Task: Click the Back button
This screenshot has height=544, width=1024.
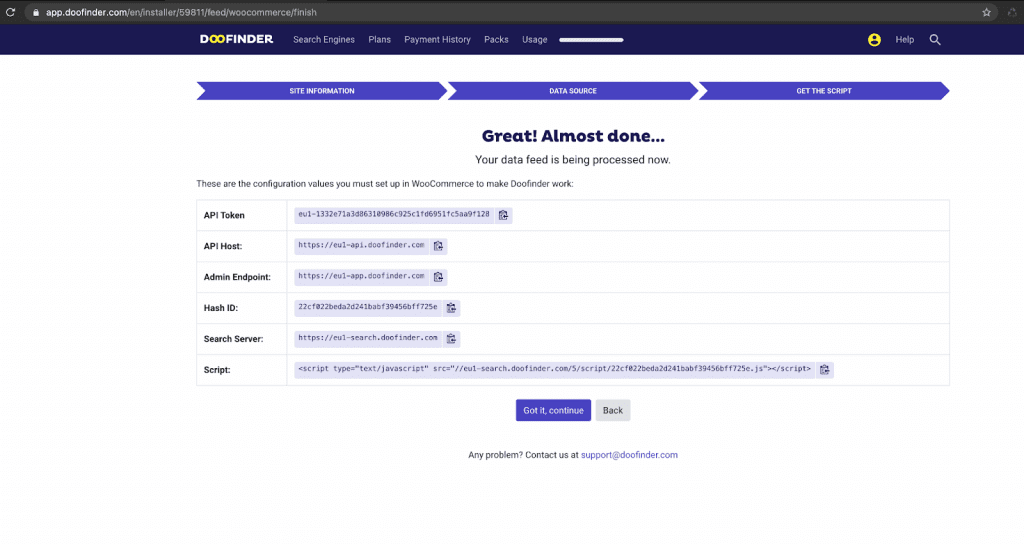Action: pyautogui.click(x=613, y=410)
